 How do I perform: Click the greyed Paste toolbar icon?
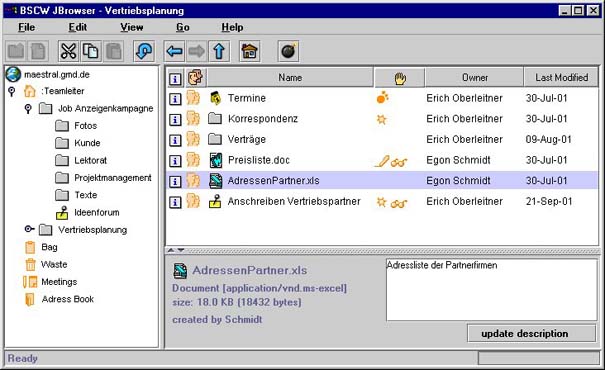114,51
